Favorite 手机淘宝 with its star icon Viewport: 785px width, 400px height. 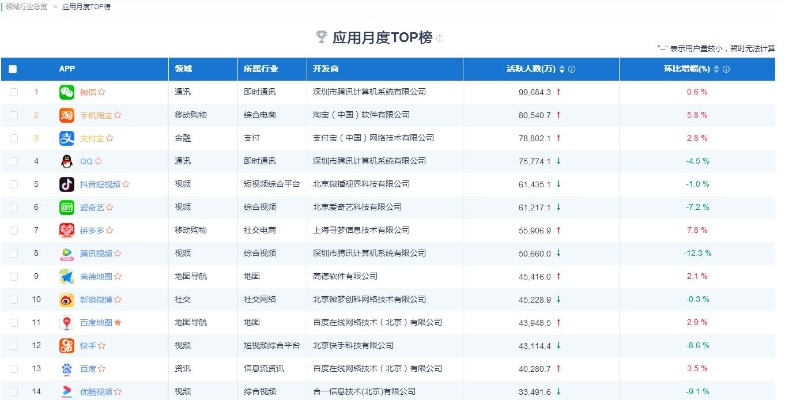click(x=118, y=115)
